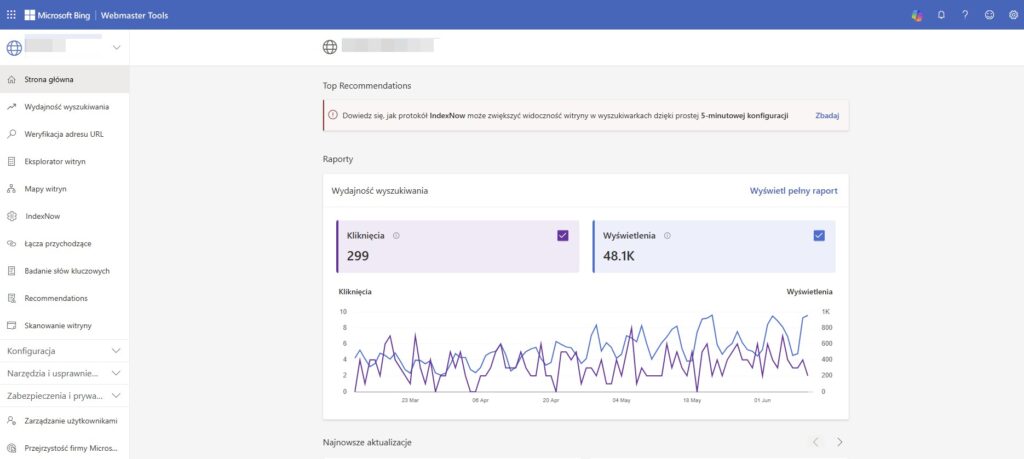Click the 01 Jun date on chart axis
Screen dimensions: 1024x459
tap(763, 400)
